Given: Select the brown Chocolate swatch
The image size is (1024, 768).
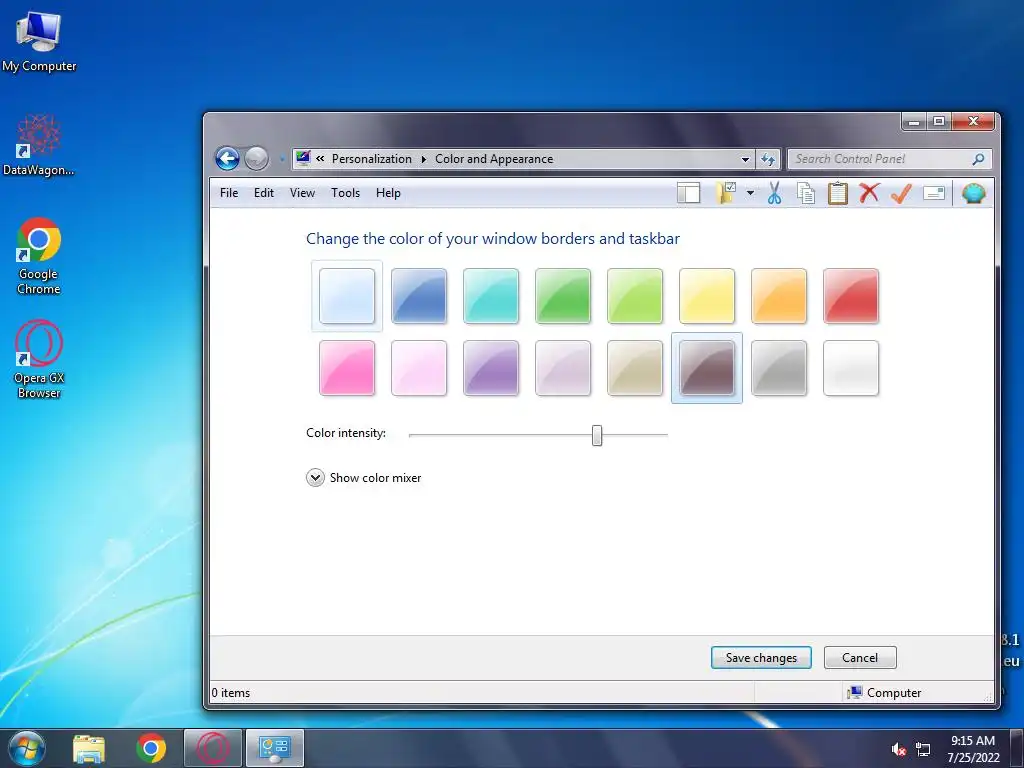Looking at the screenshot, I should (x=707, y=368).
